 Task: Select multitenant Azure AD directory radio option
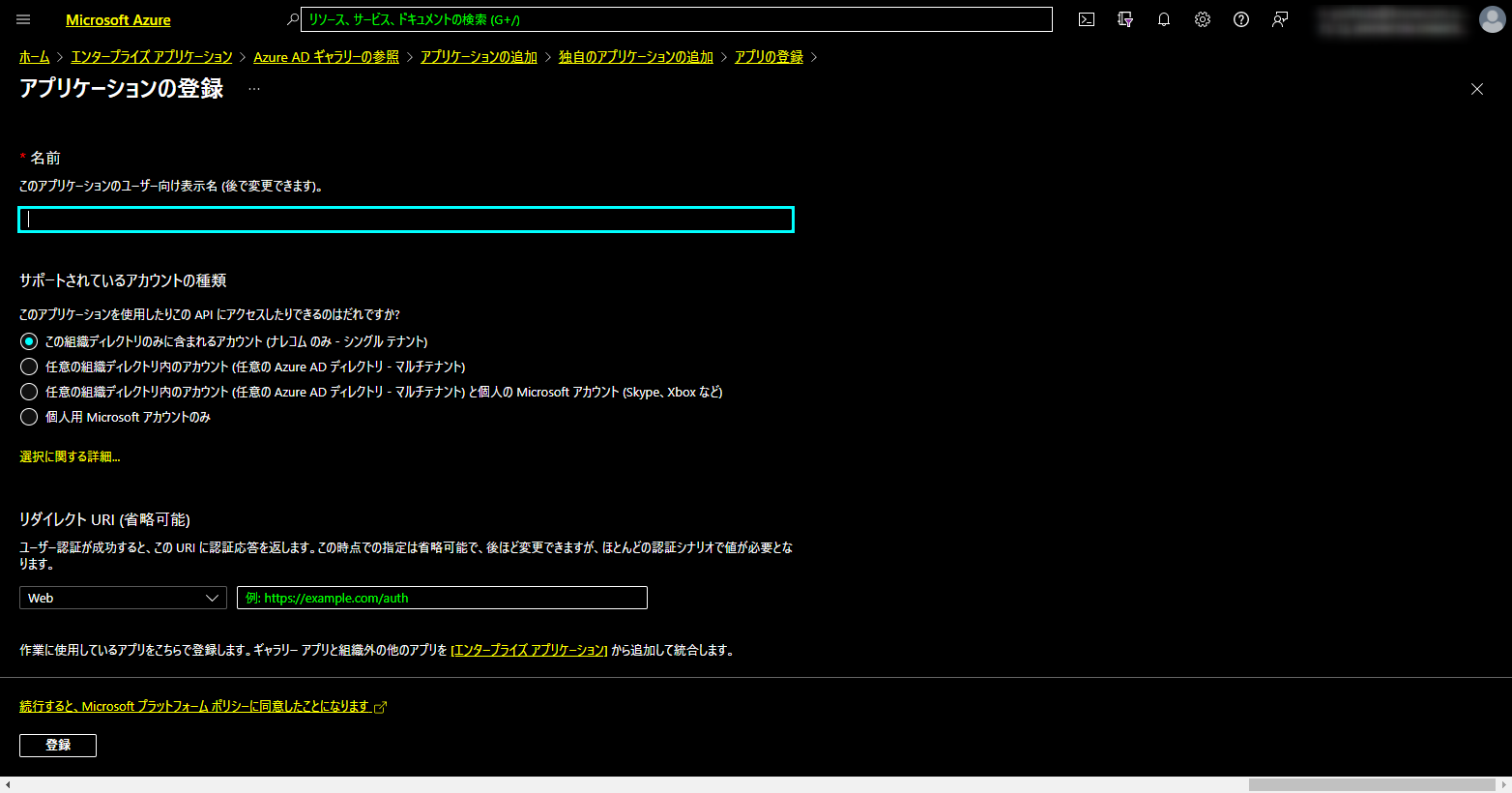[x=29, y=367]
